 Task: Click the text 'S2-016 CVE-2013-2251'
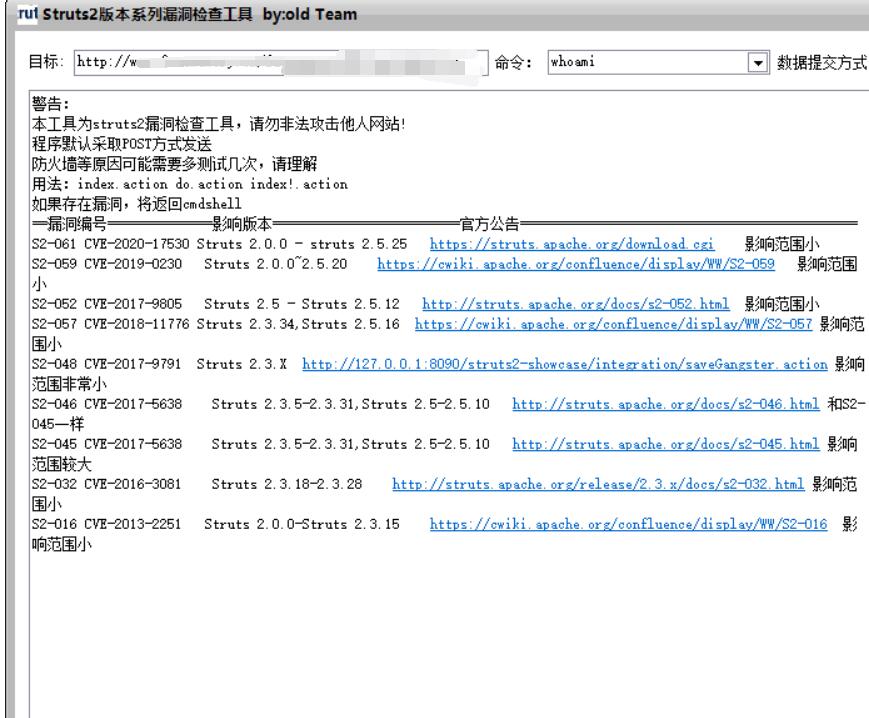click(x=106, y=524)
